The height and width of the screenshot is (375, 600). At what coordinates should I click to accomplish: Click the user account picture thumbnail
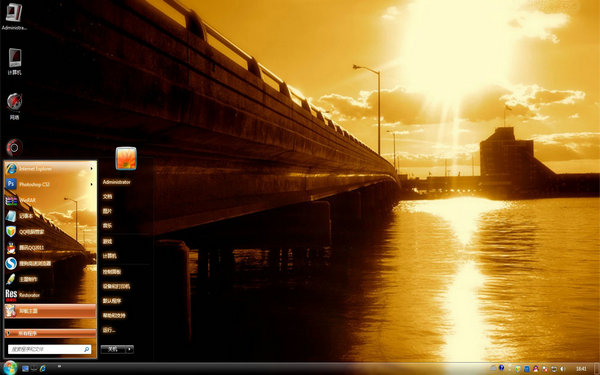[126, 158]
